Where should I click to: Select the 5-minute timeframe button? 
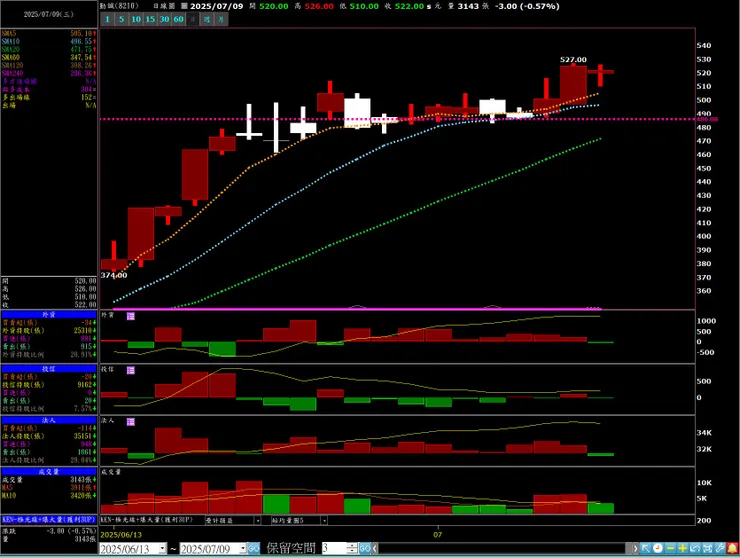pyautogui.click(x=121, y=19)
